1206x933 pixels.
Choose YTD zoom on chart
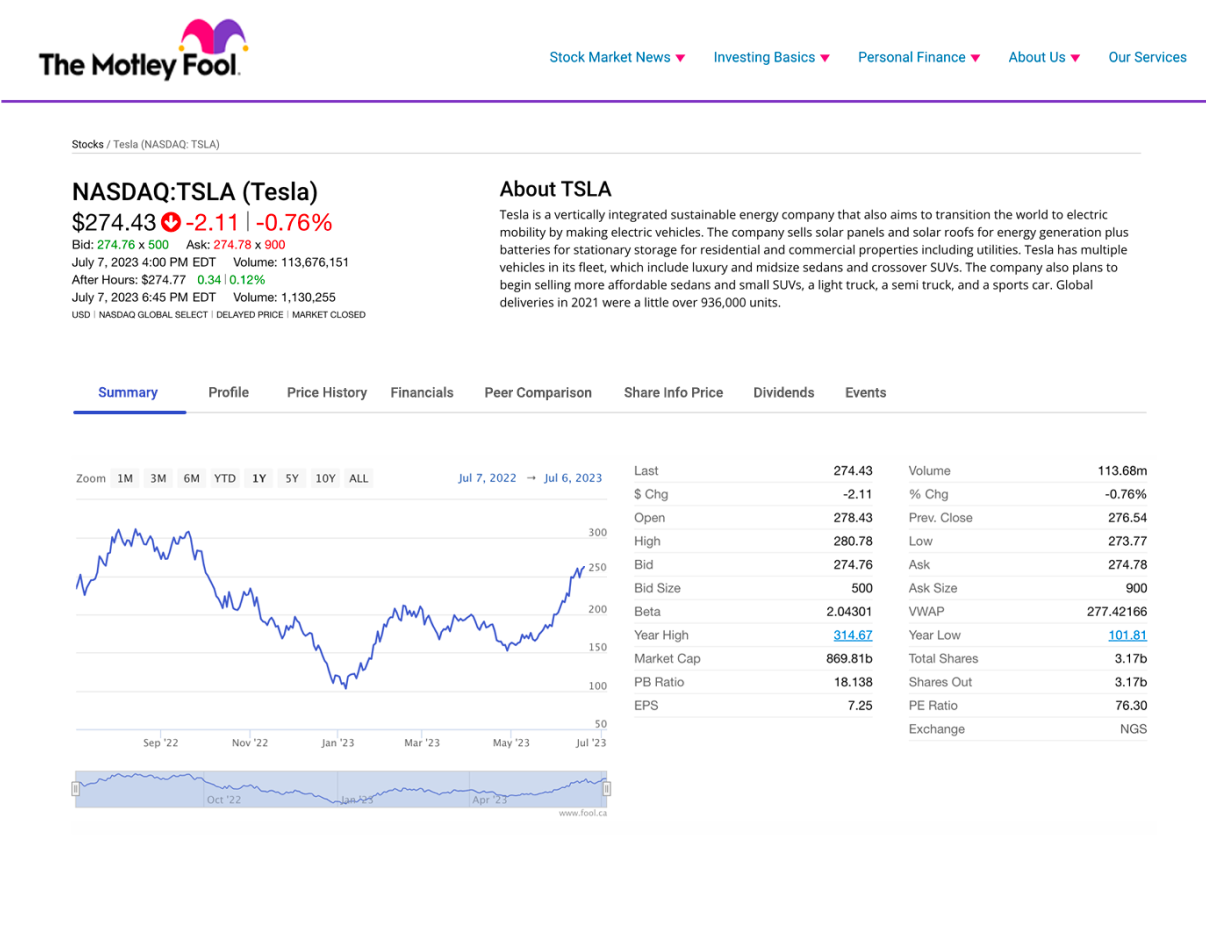tap(225, 478)
